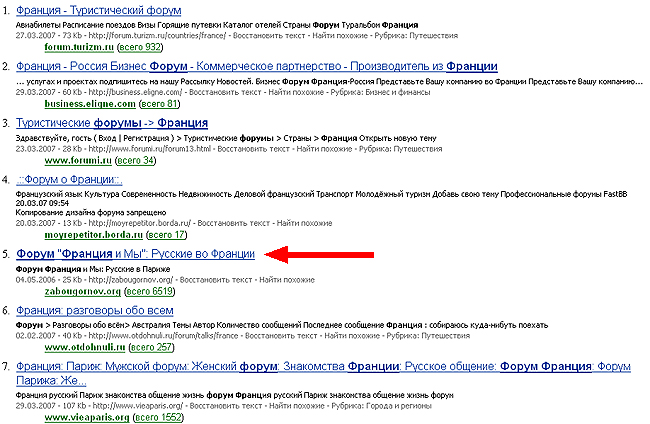Screen dimensions: 650x424
Task: Show all 34 results from forumi.ru
Action: (135, 160)
